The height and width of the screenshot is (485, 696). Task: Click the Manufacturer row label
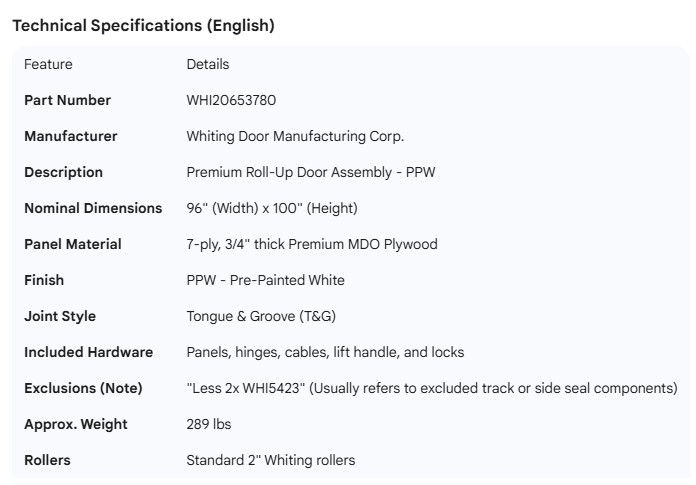tap(70, 136)
